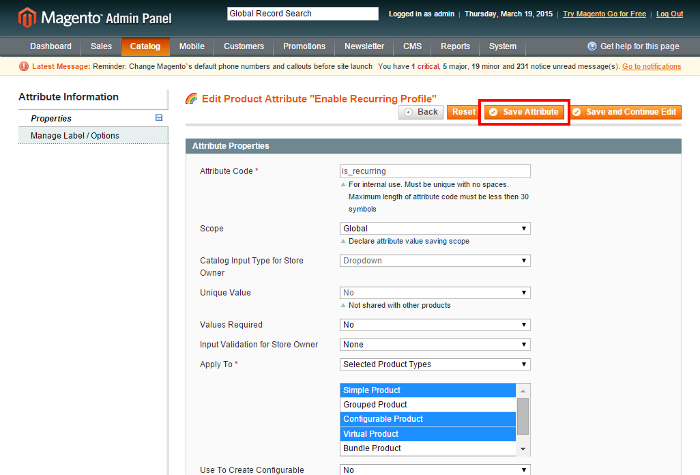Open Input Validation for Store Owner dropdown
Screen dimensions: 700x475
click(x=435, y=345)
